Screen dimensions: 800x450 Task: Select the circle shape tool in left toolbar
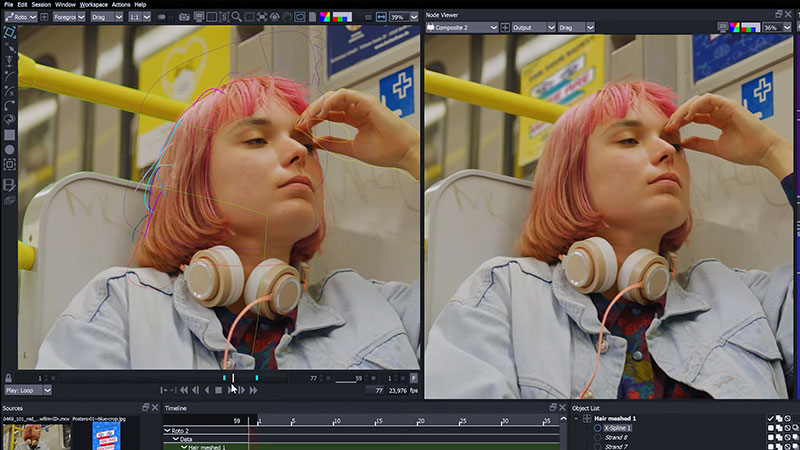[x=9, y=149]
